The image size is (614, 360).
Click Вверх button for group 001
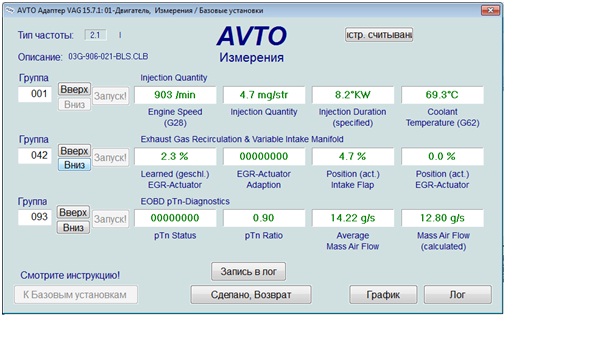(x=74, y=89)
